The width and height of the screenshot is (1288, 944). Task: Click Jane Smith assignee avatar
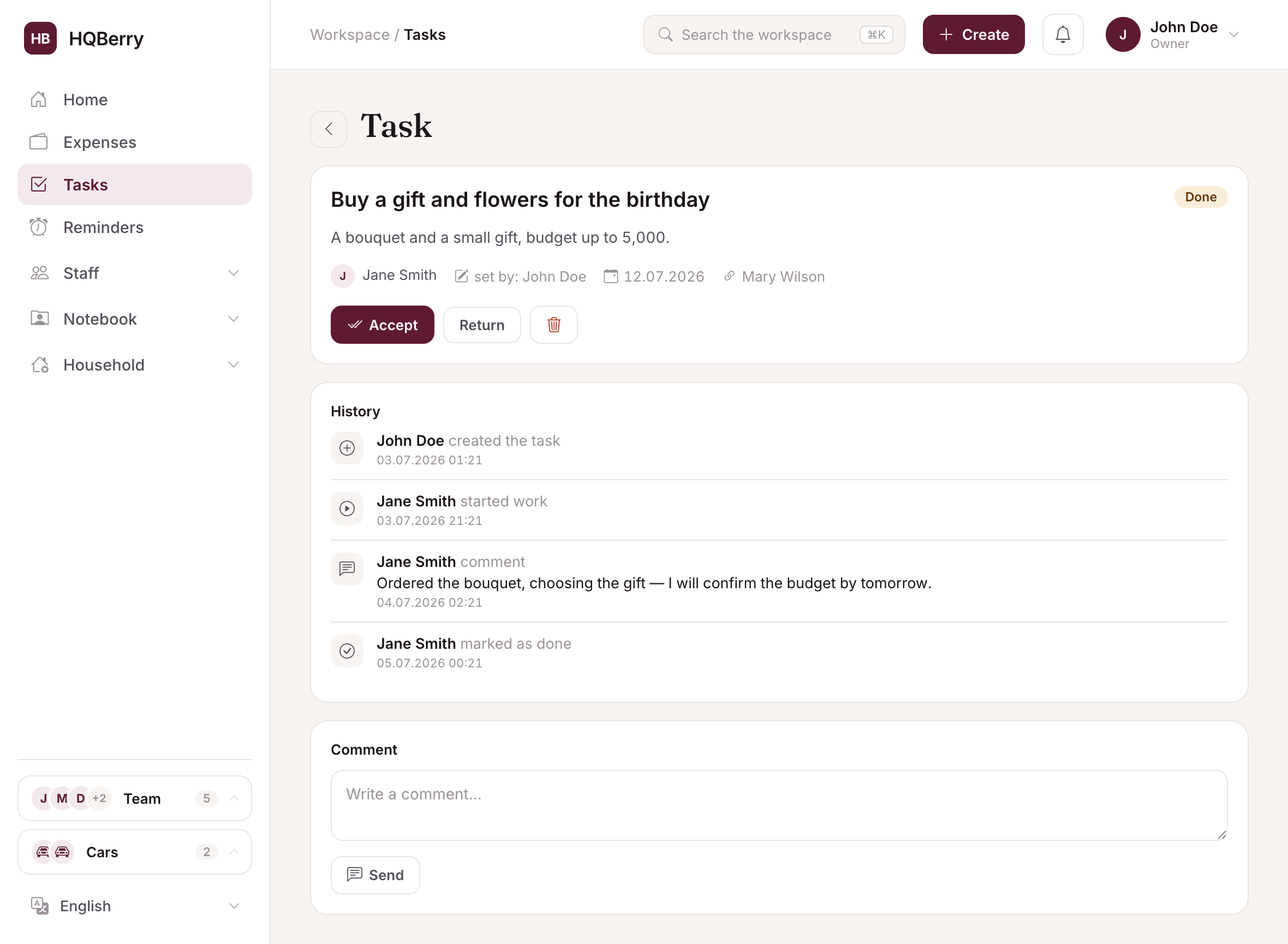coord(342,276)
